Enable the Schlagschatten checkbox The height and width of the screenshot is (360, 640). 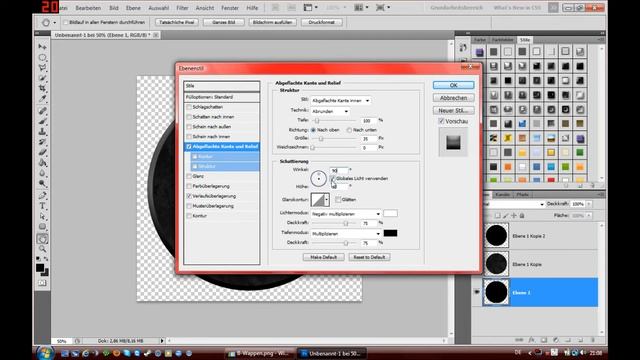(x=189, y=107)
